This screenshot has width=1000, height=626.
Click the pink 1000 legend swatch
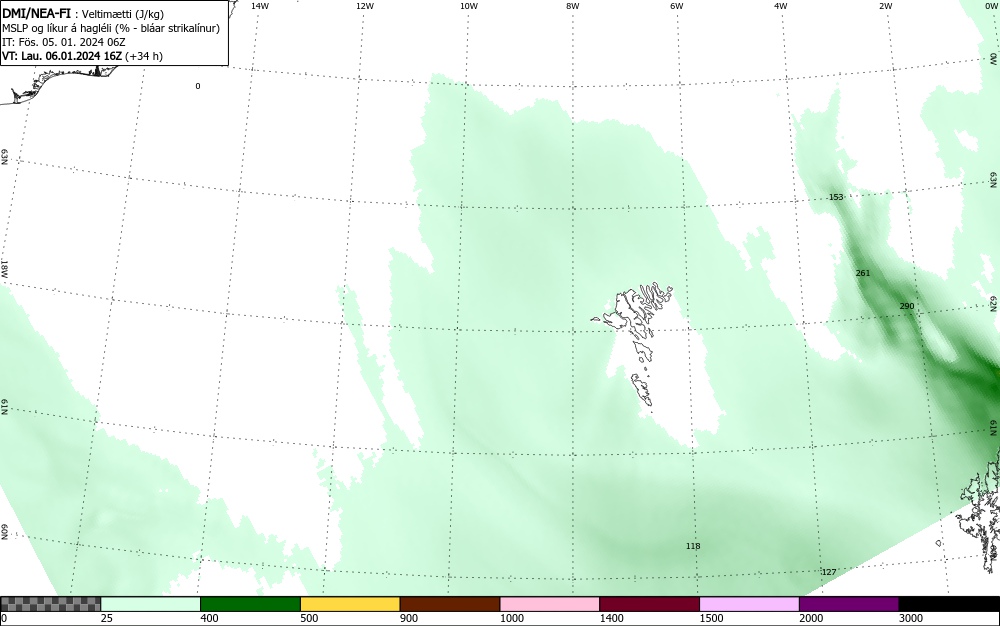coord(550,604)
